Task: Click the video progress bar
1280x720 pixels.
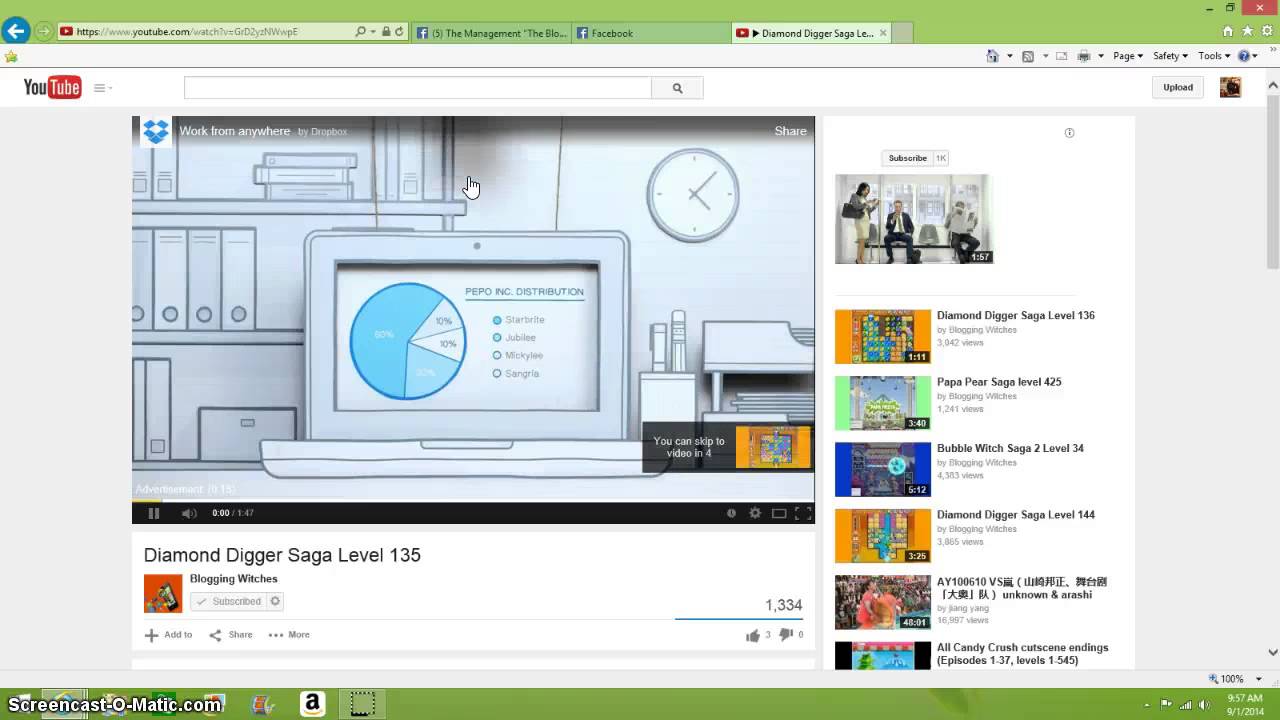Action: coord(473,500)
